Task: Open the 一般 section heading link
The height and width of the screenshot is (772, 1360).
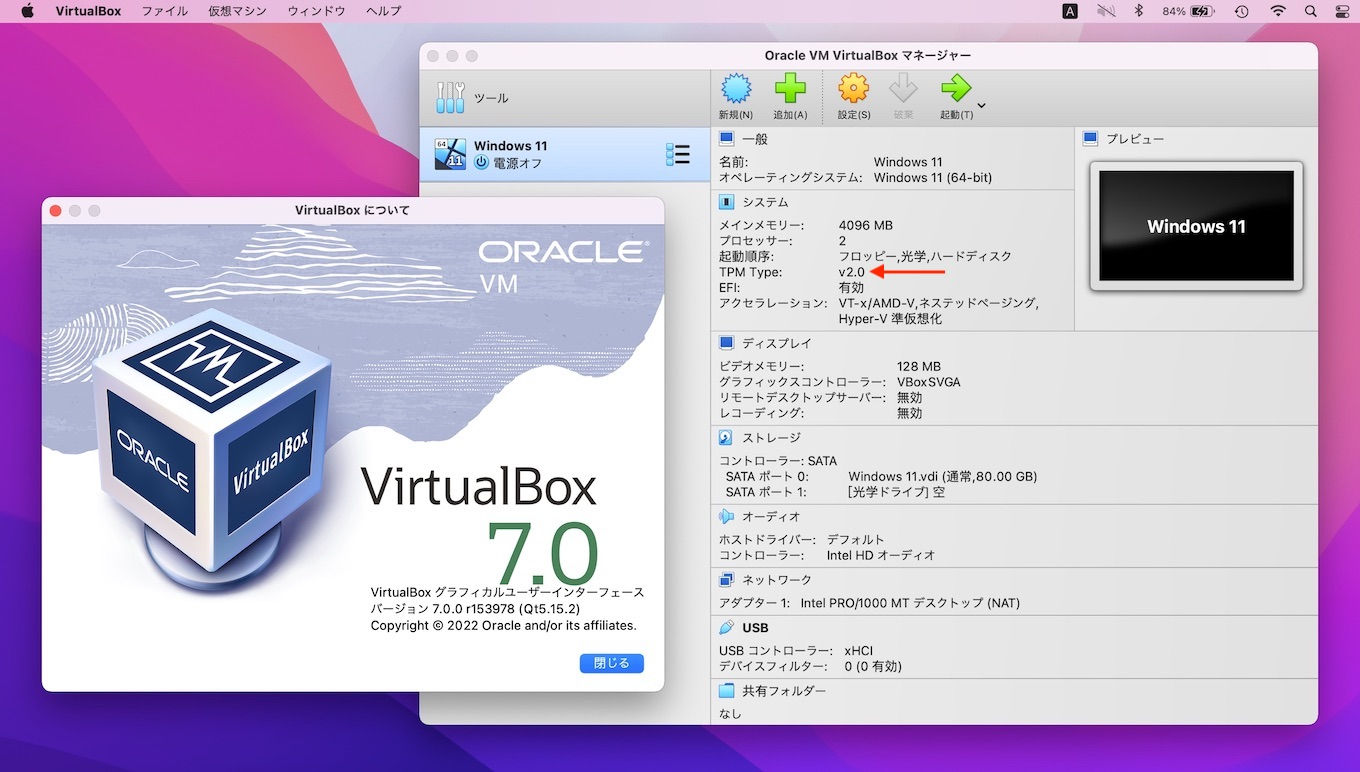Action: 754,139
